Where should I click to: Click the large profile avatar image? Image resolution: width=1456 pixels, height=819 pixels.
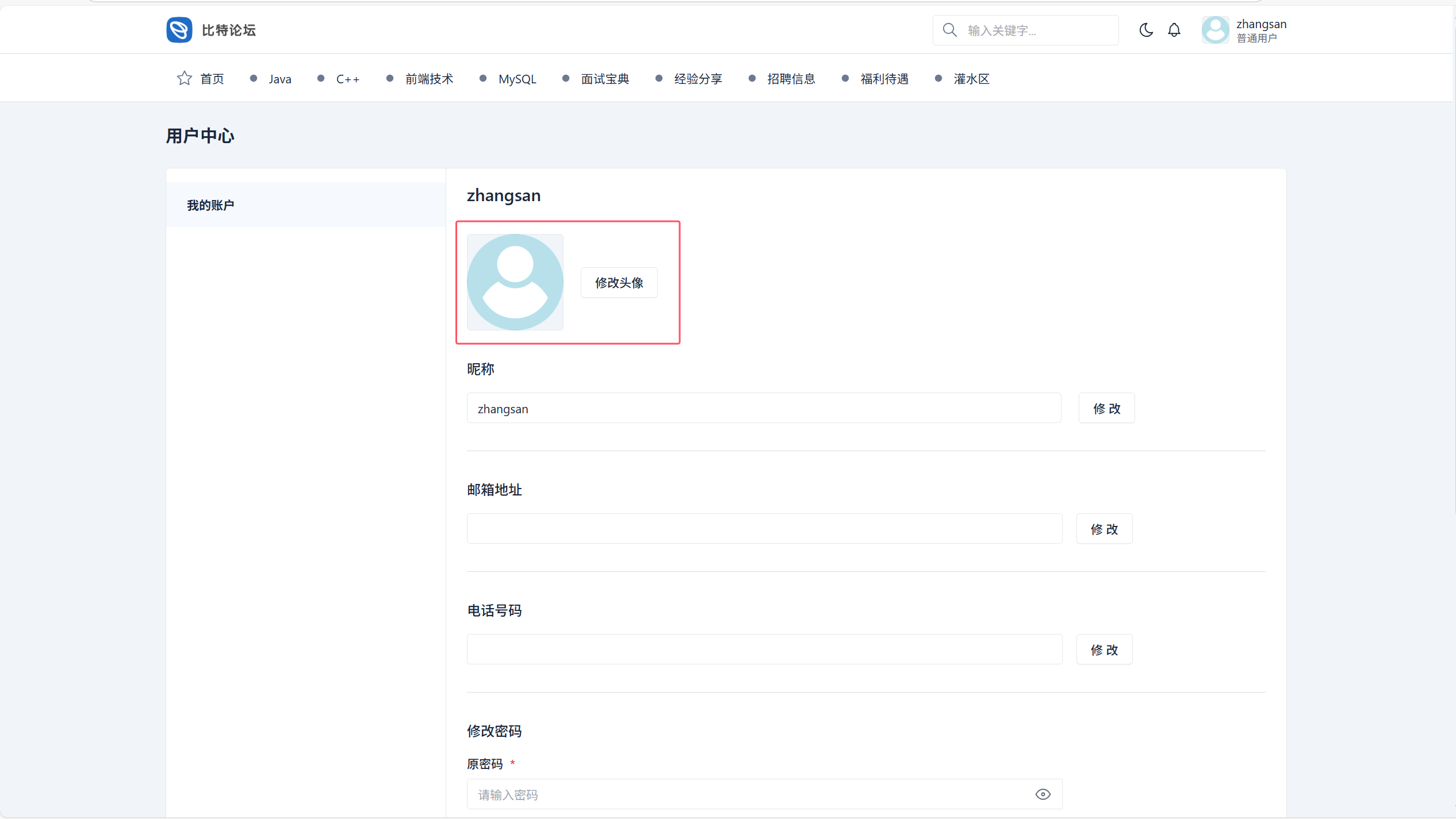pyautogui.click(x=515, y=282)
